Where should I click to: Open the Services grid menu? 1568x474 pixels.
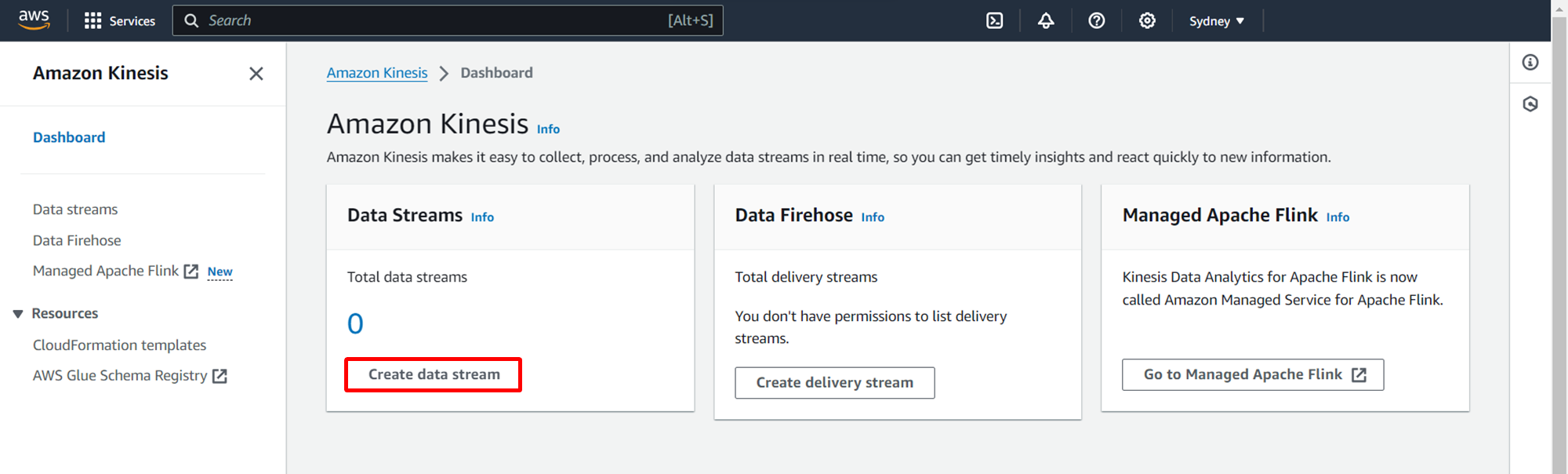[x=120, y=20]
